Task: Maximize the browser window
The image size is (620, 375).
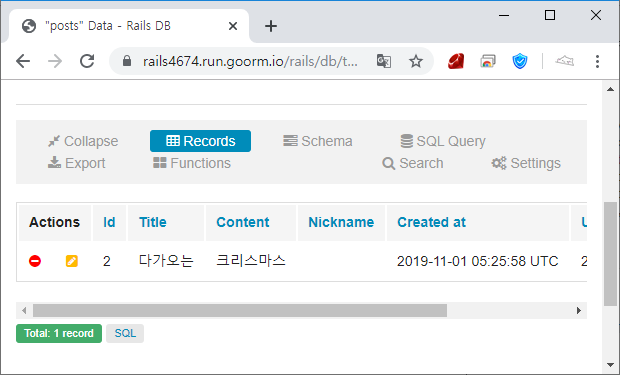Action: pos(550,15)
